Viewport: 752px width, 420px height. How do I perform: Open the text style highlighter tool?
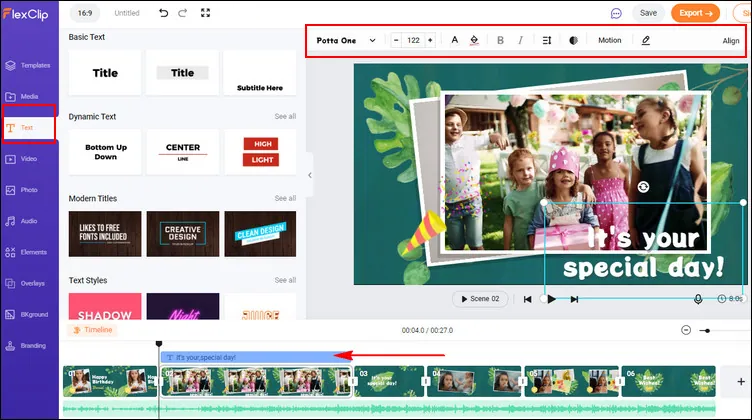point(646,40)
